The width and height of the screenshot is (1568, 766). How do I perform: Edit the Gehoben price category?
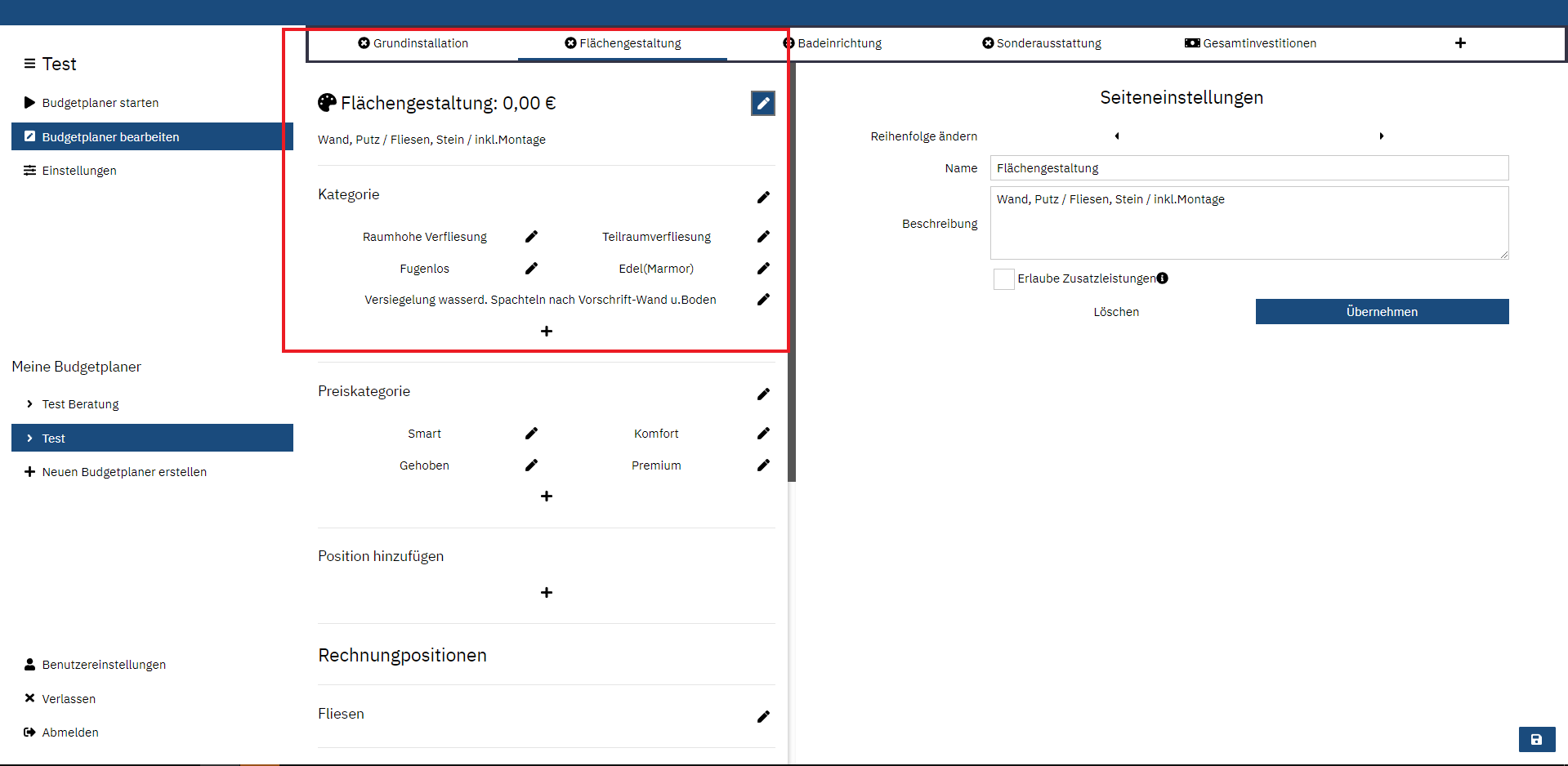(531, 465)
